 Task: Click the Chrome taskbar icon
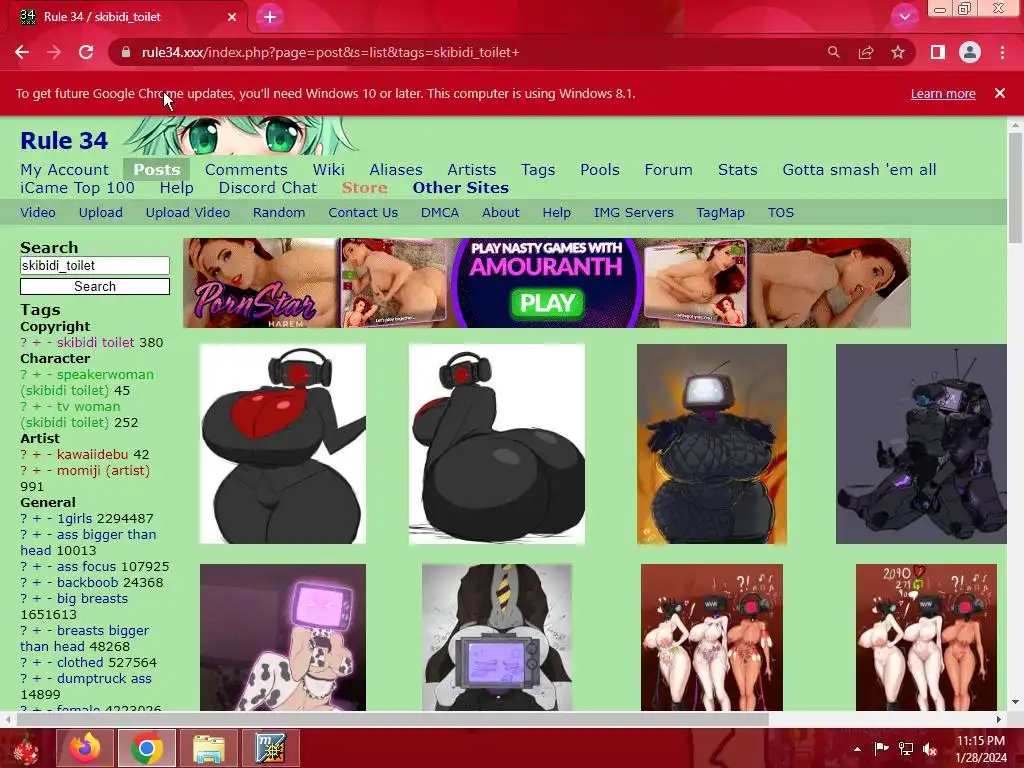click(147, 748)
